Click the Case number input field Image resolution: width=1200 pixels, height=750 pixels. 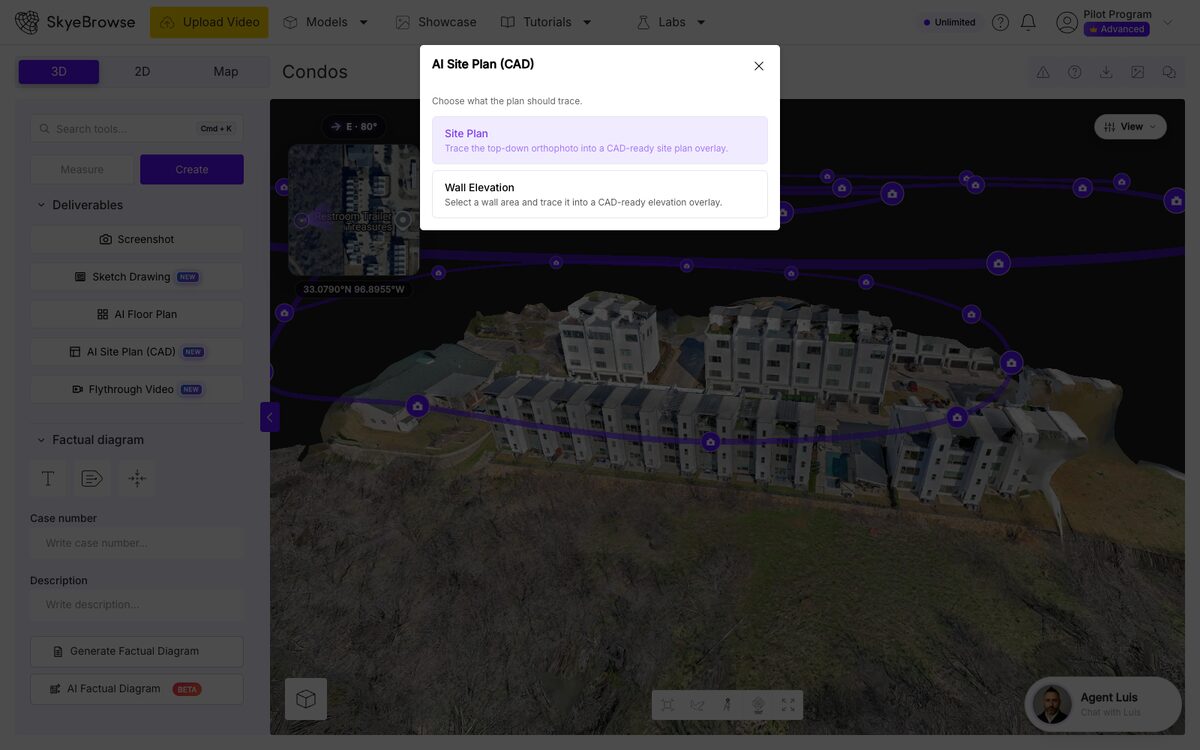(137, 543)
